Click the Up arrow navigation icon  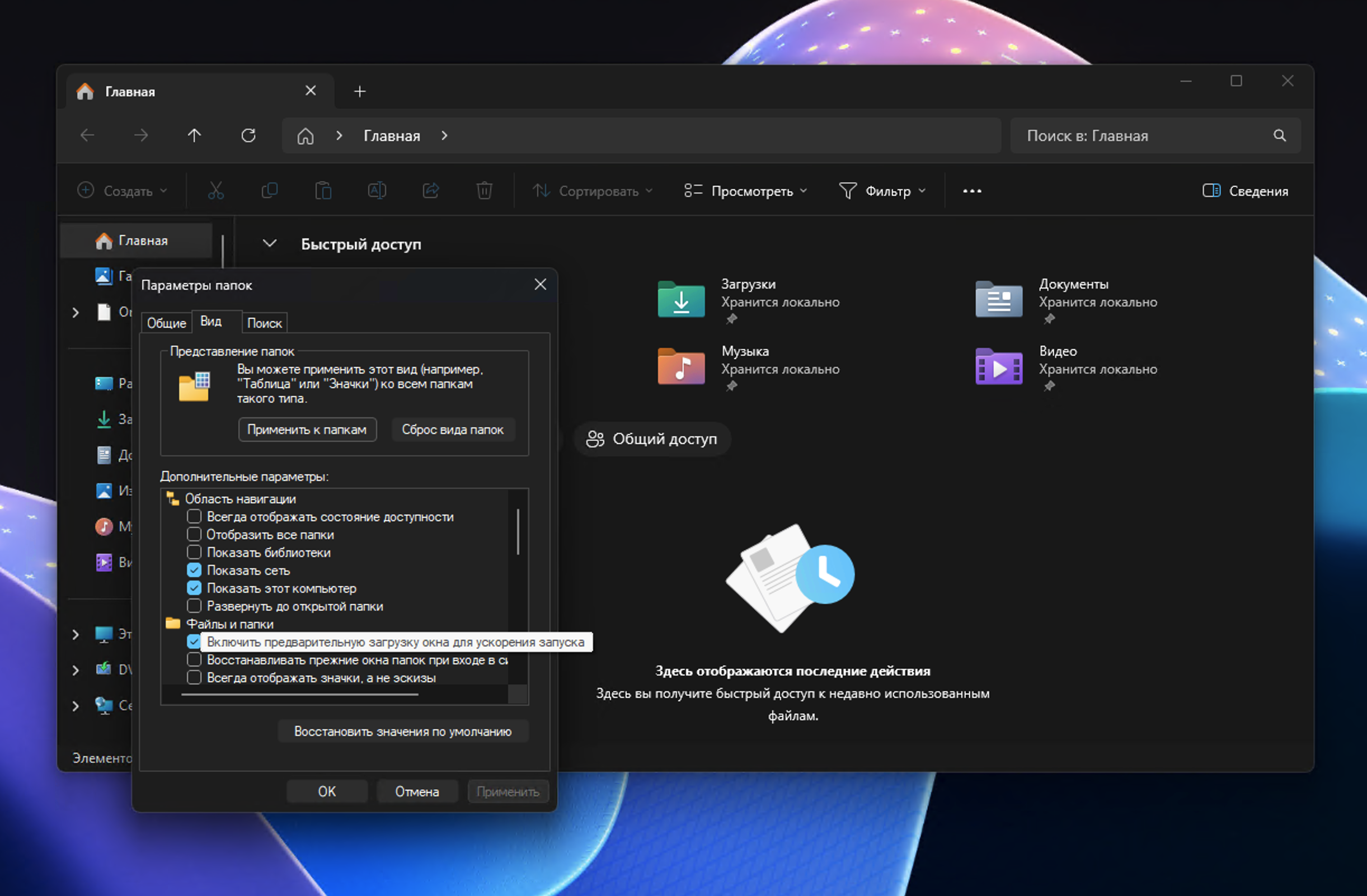point(194,135)
